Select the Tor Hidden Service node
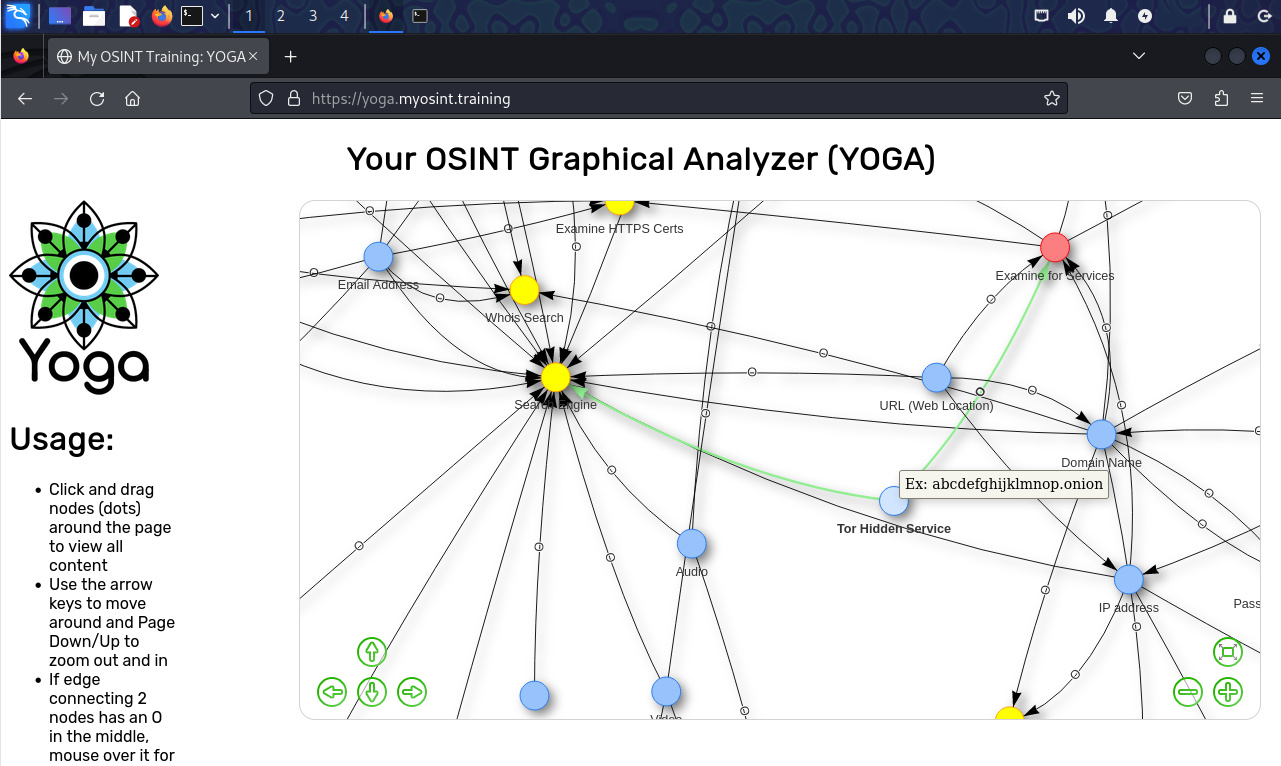 (x=893, y=501)
